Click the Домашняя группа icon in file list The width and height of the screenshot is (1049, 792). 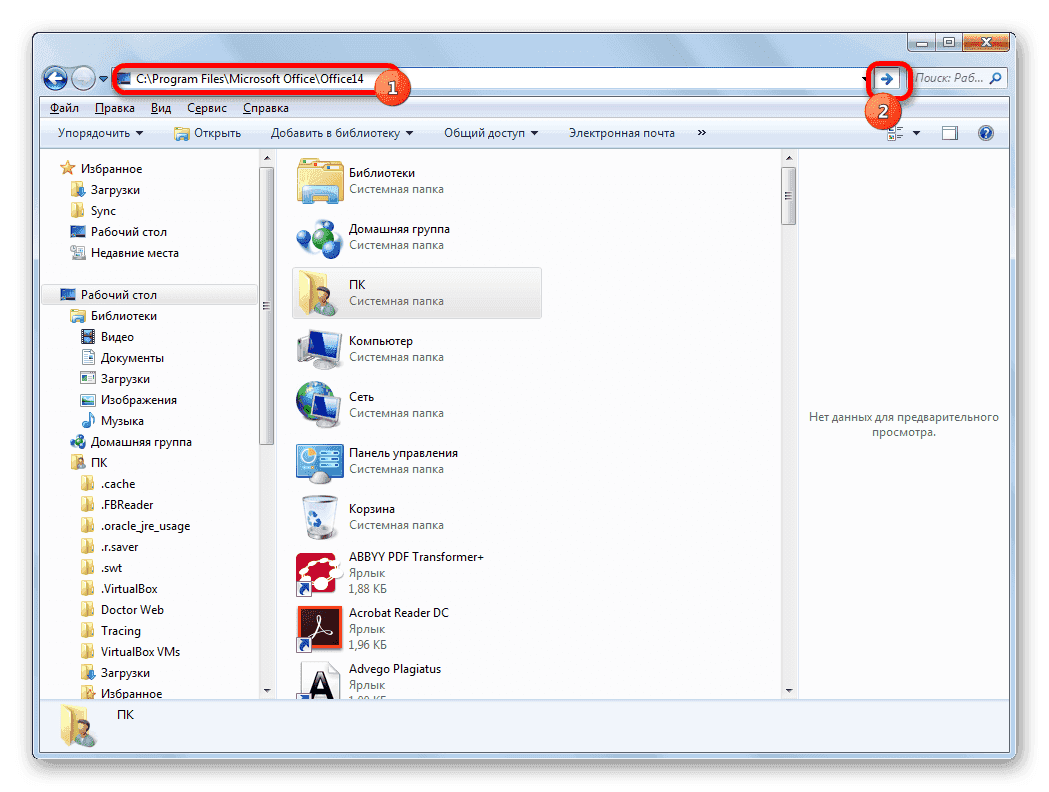coord(320,238)
